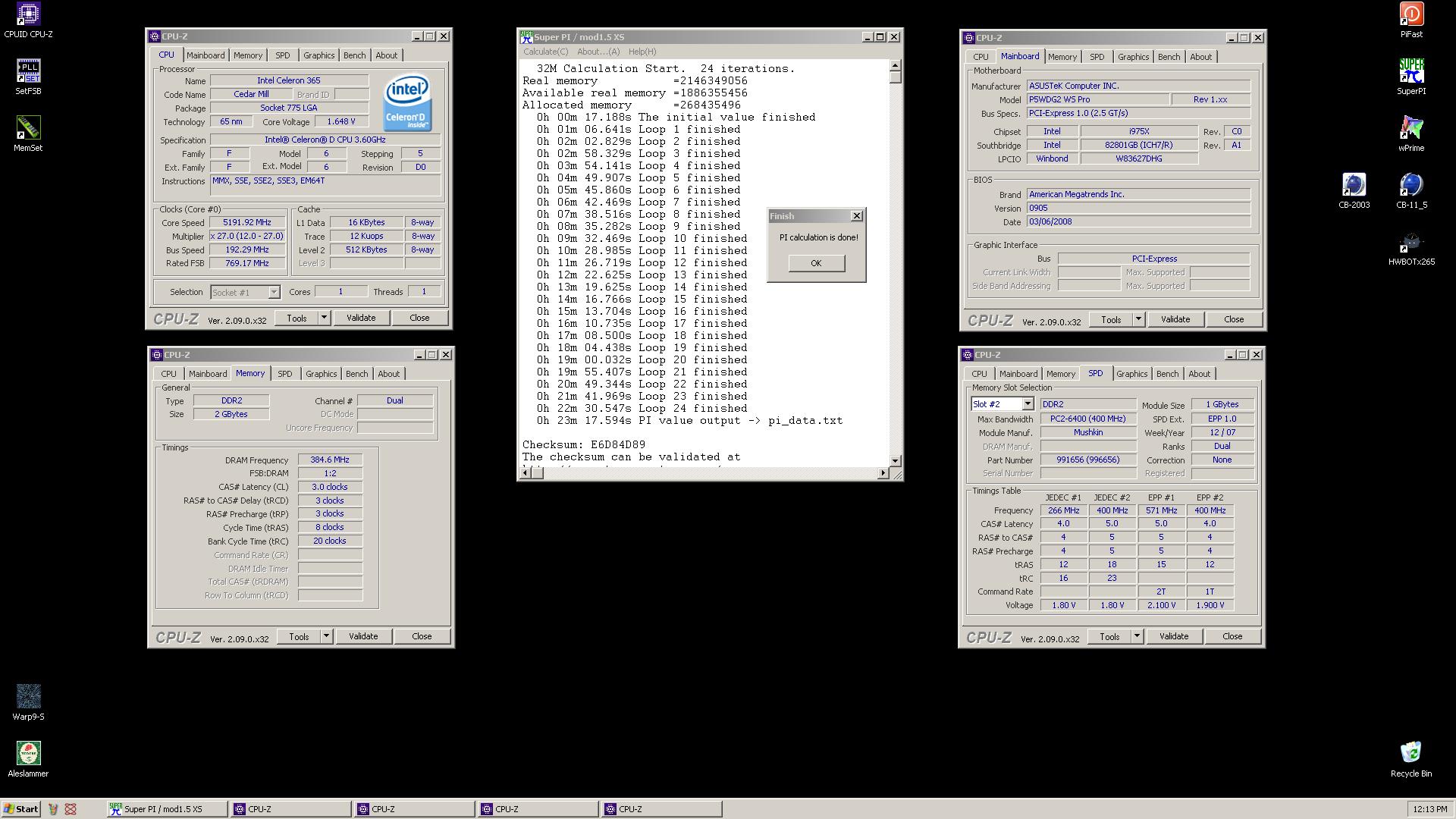
Task: Open About tab in SPD CPU-Z window
Action: point(1199,374)
